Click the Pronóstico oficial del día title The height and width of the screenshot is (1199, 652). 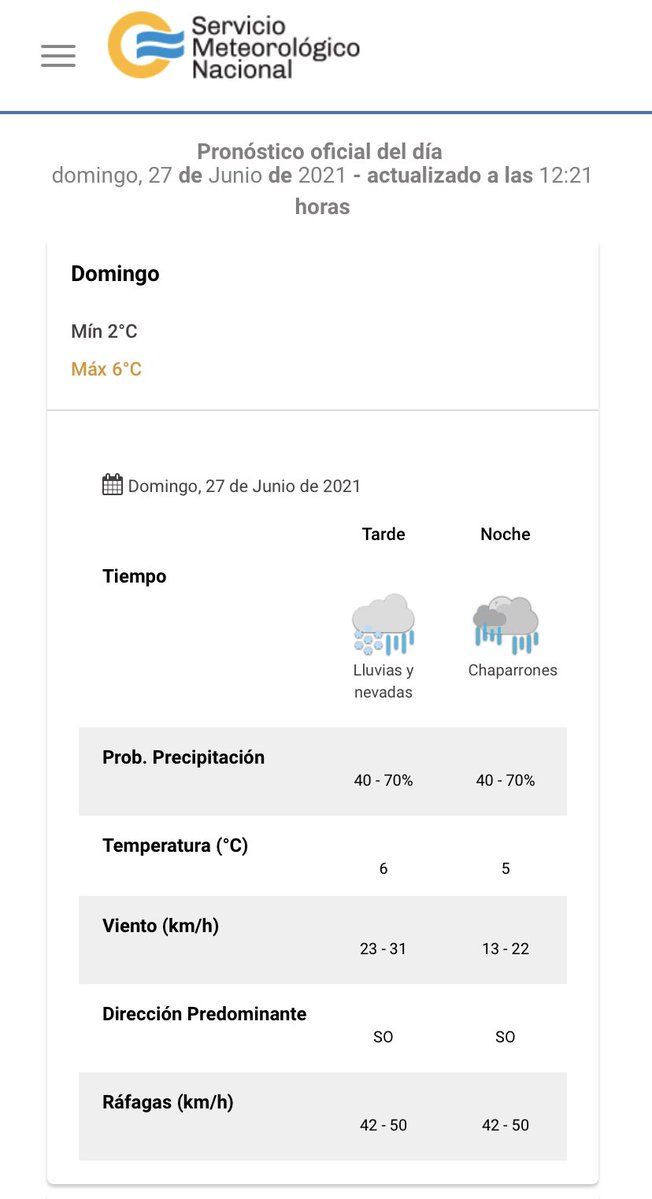[319, 152]
